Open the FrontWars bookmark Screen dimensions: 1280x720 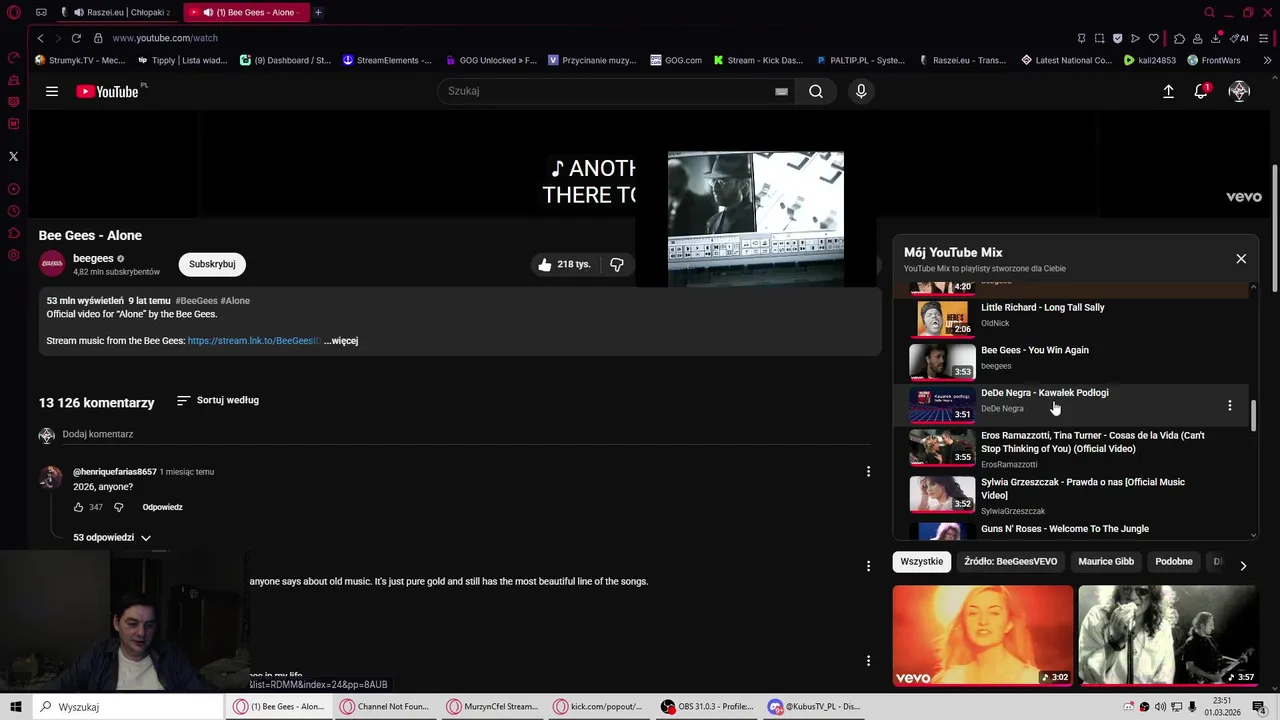(1214, 60)
